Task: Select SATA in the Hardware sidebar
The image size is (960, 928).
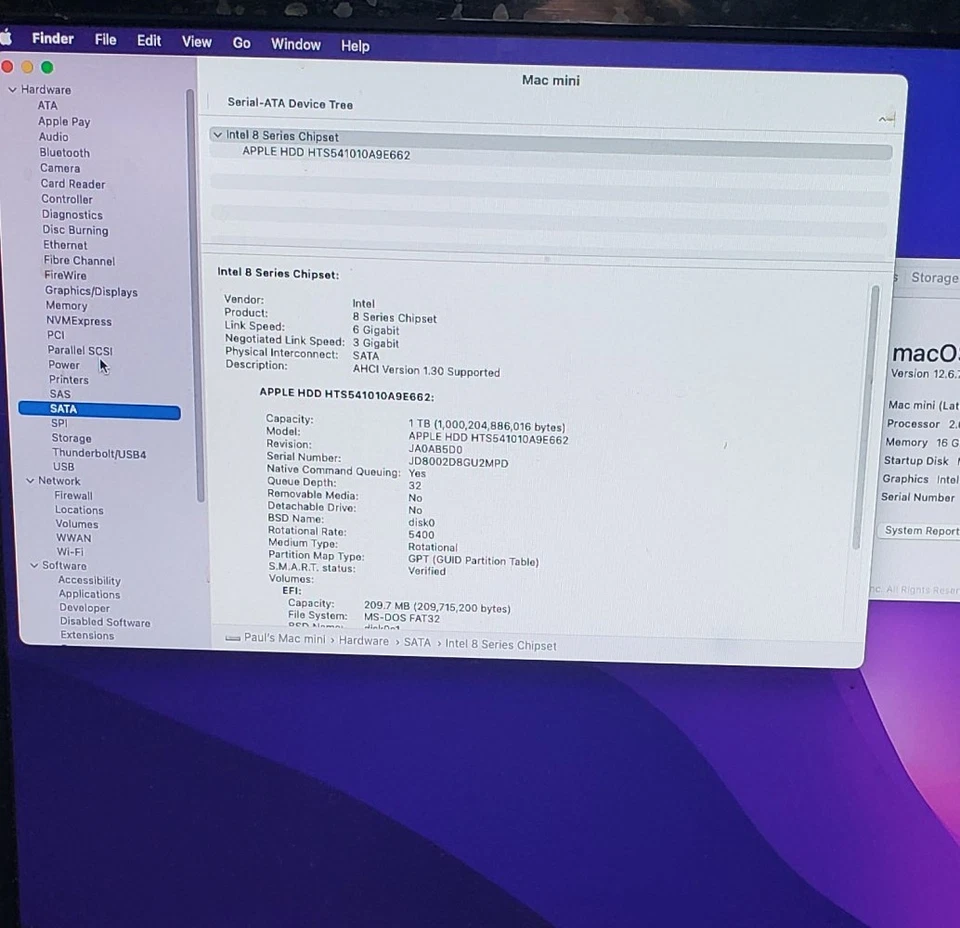Action: pyautogui.click(x=63, y=408)
